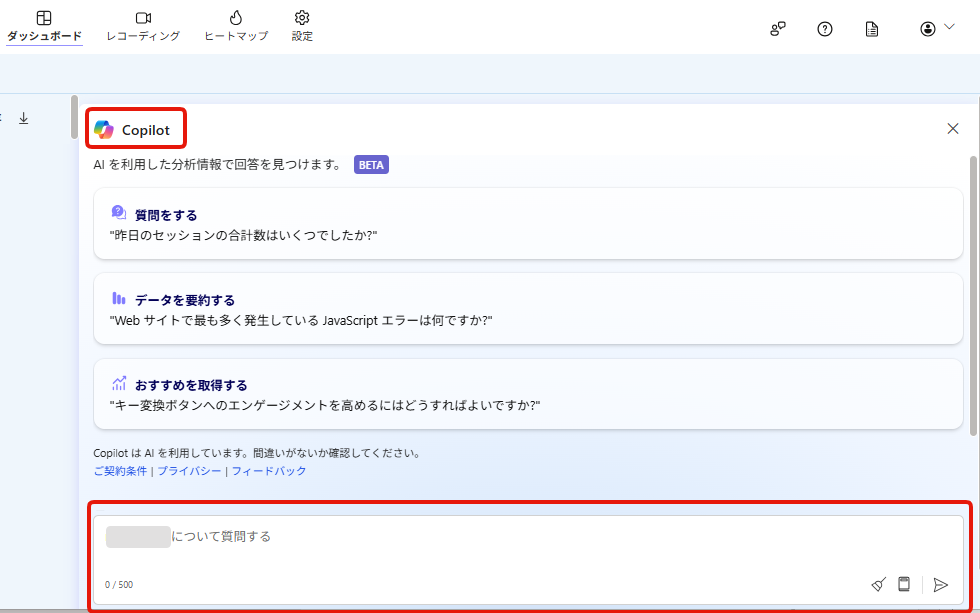Go to the 設定 tab

(302, 26)
